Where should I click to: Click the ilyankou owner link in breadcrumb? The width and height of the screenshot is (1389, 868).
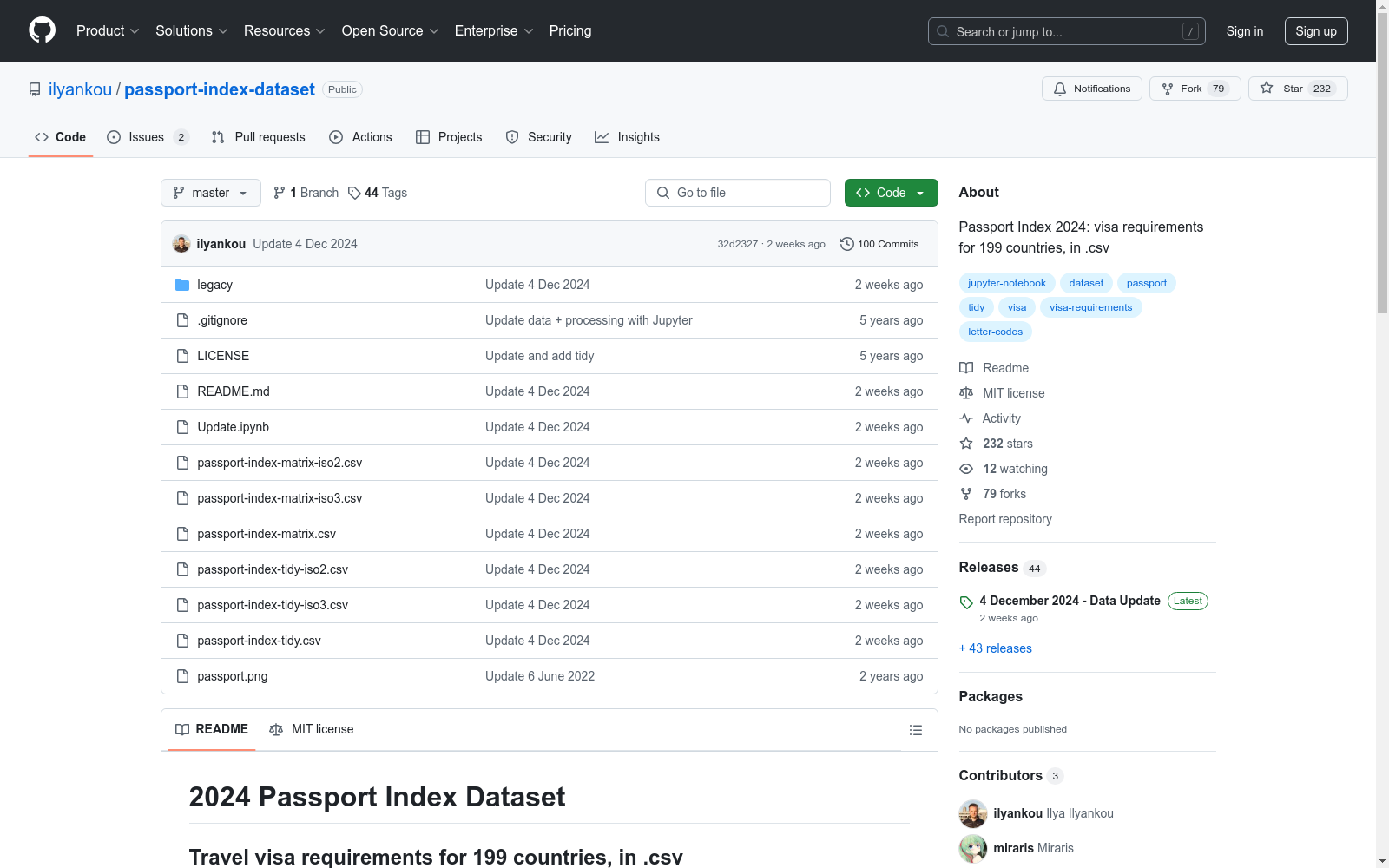(x=80, y=89)
